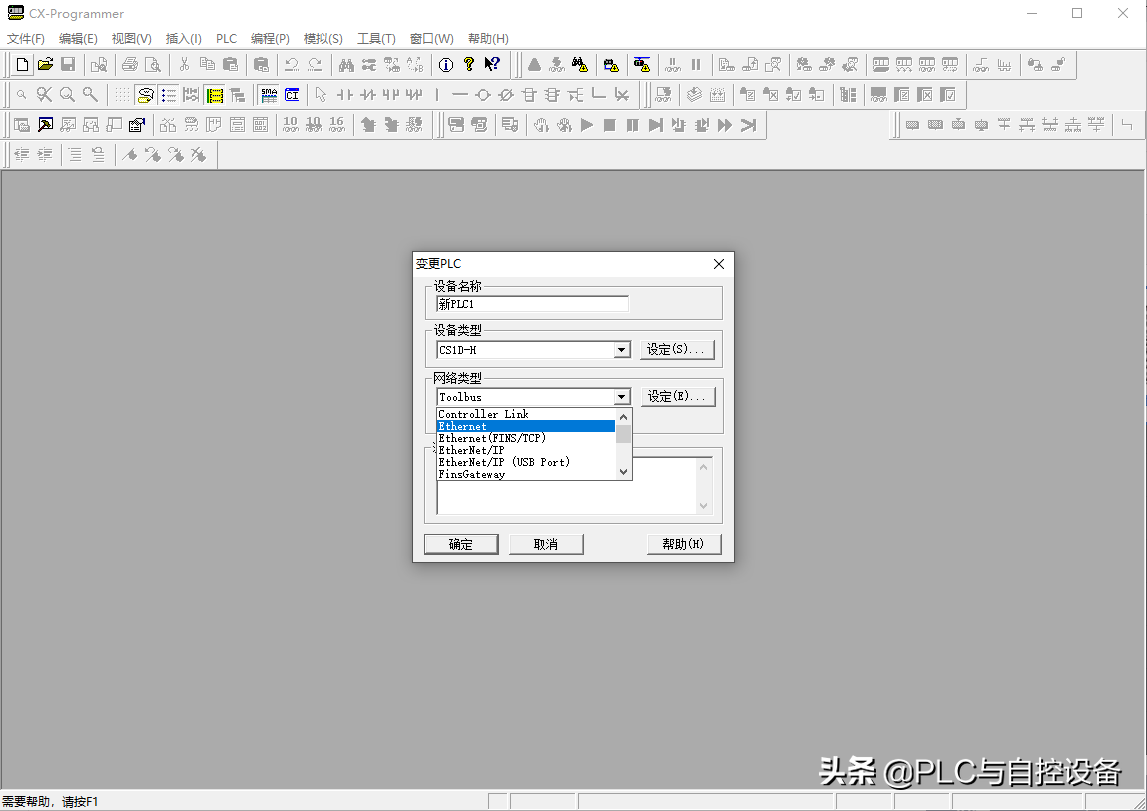Image resolution: width=1147 pixels, height=811 pixels.
Task: Select Ethernet(FINS/TCP) from network list
Action: tap(492, 438)
